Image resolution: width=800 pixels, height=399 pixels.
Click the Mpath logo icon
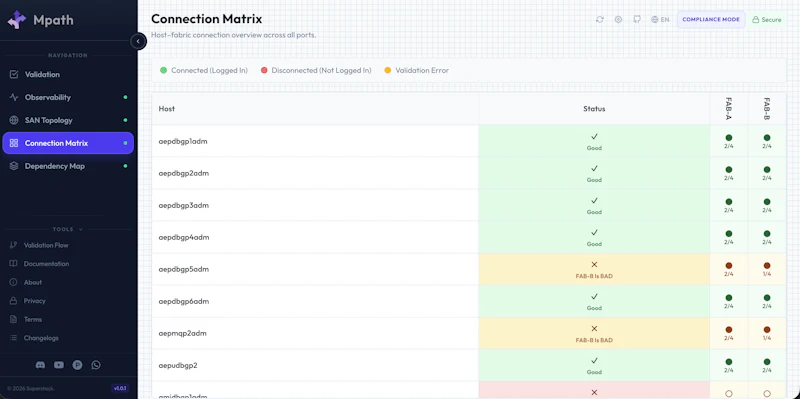coord(16,20)
